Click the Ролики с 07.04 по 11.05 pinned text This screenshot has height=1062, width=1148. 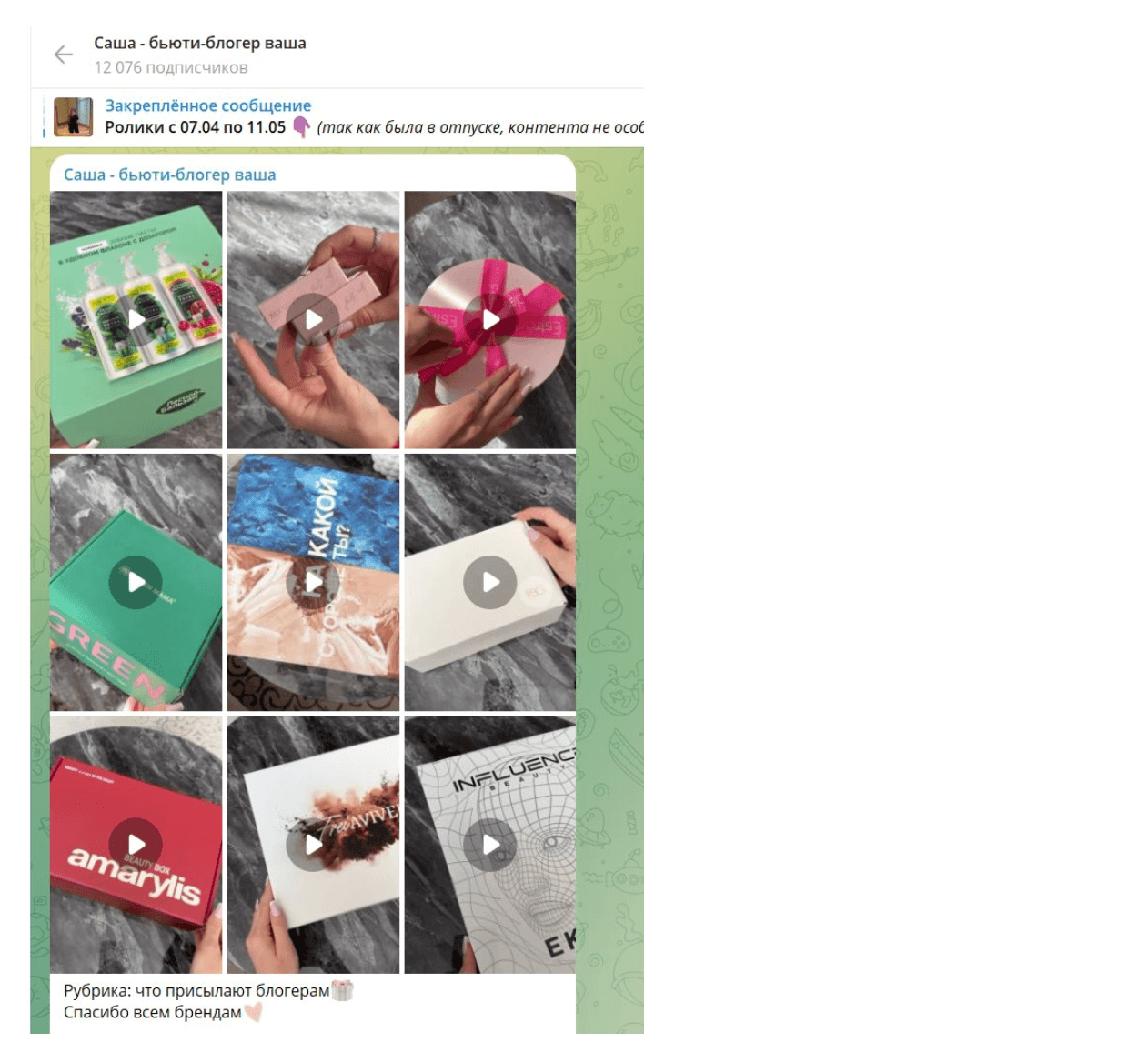pos(195,127)
